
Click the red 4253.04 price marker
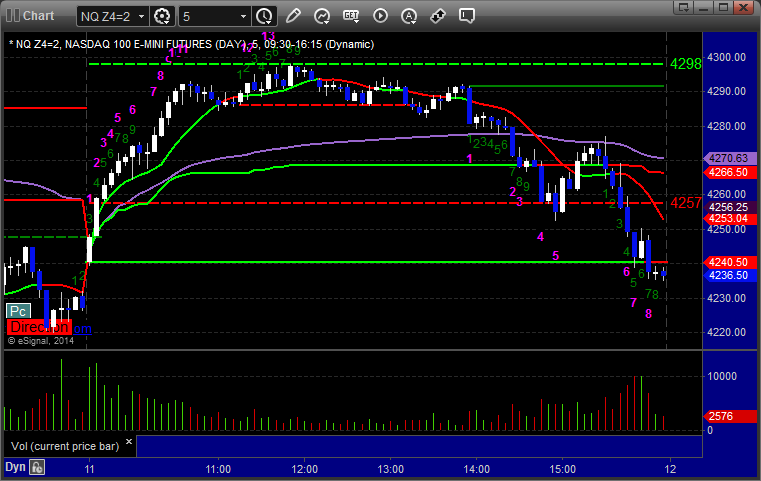[x=729, y=218]
